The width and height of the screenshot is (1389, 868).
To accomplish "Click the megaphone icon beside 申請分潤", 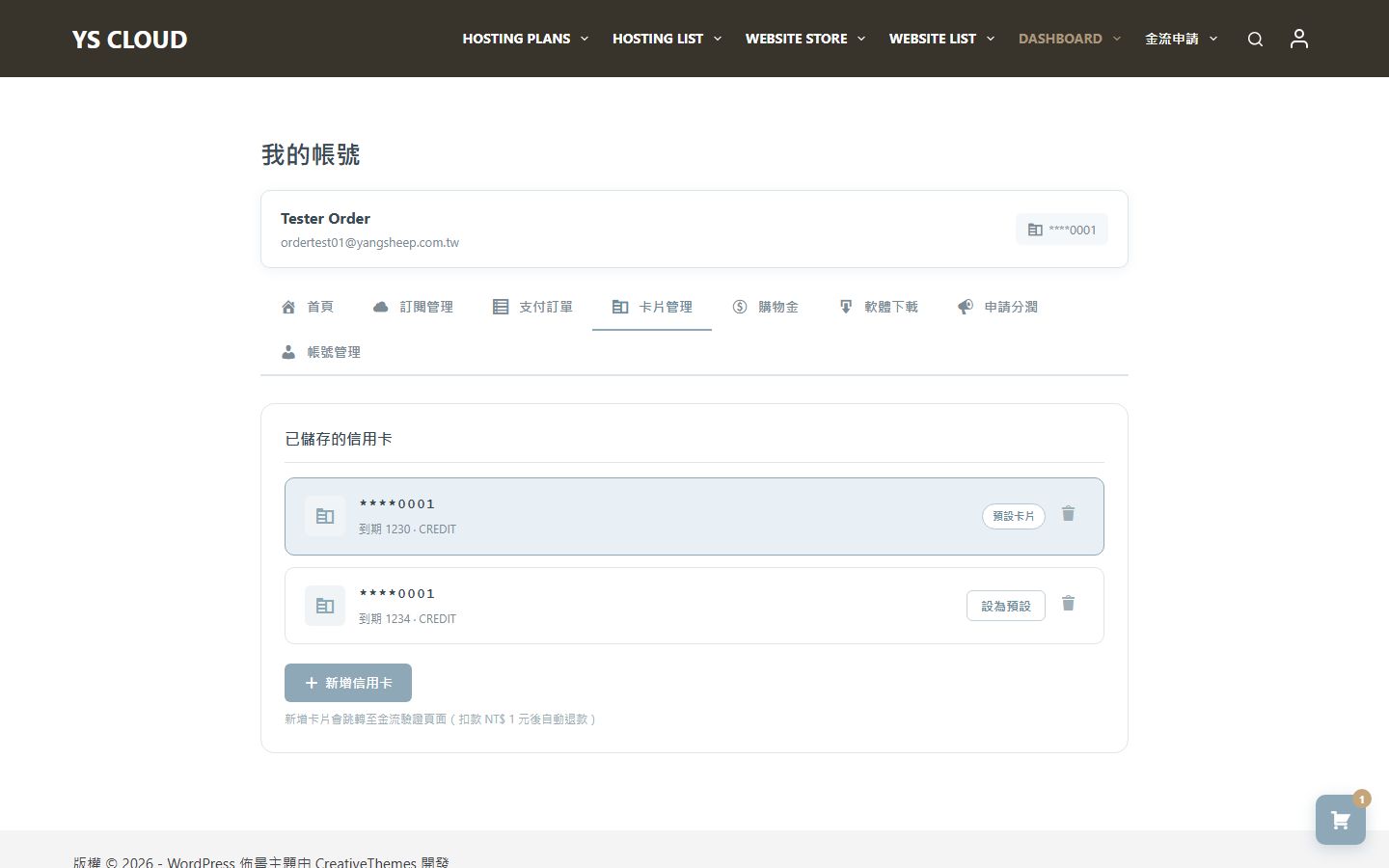I will pos(966,307).
